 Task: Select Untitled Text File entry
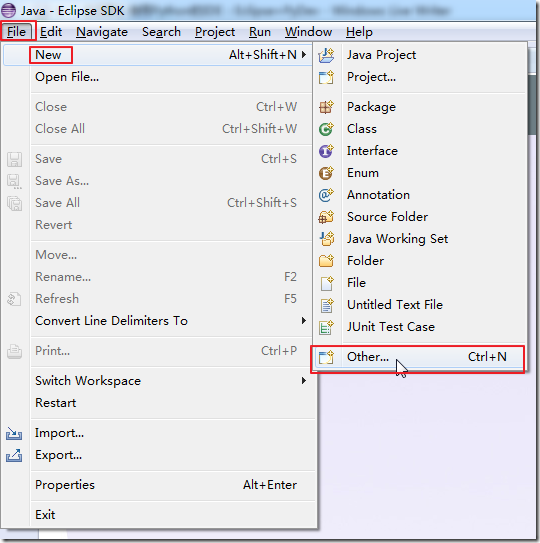(x=421, y=305)
